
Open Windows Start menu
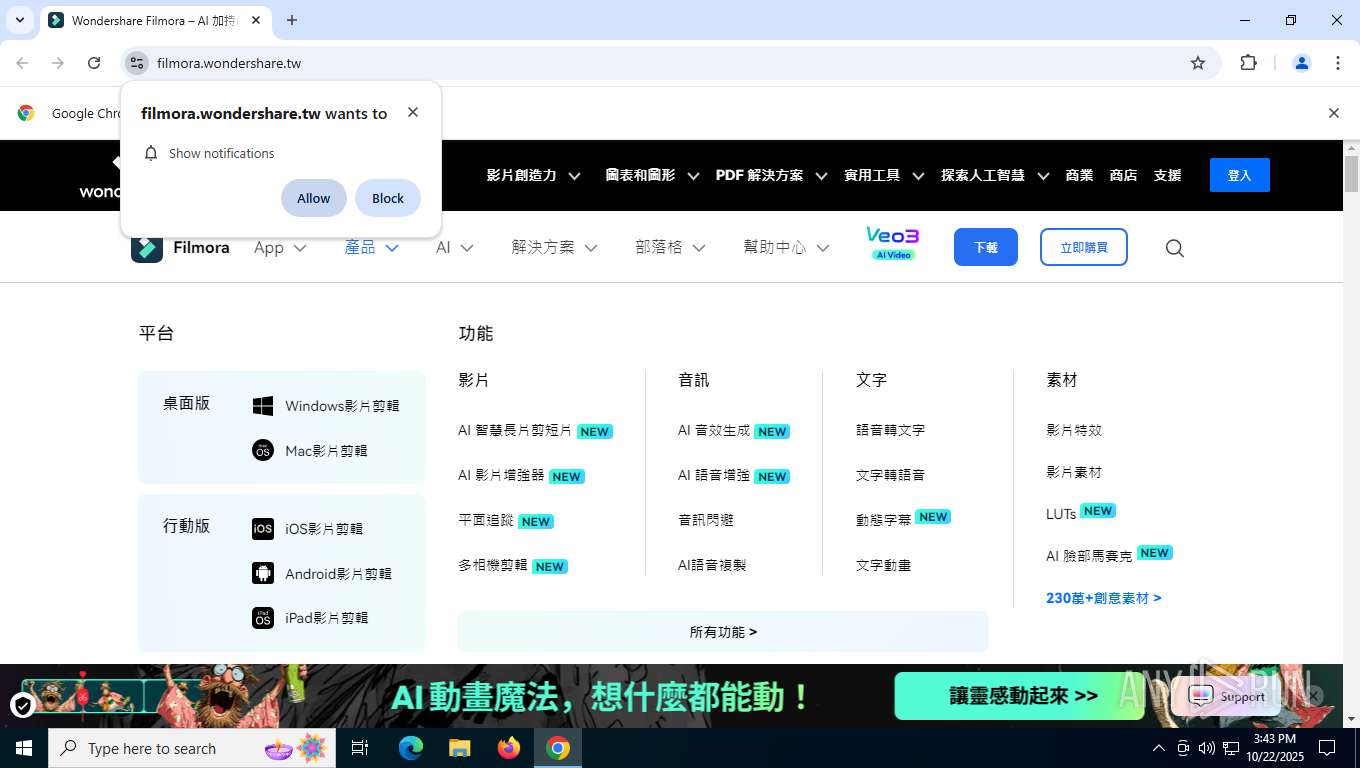point(23,748)
